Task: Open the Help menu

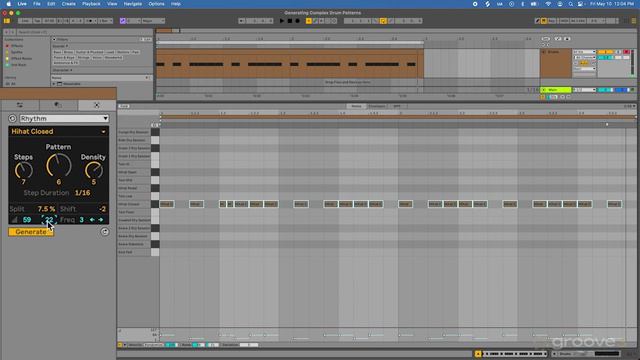Action: click(x=176, y=4)
